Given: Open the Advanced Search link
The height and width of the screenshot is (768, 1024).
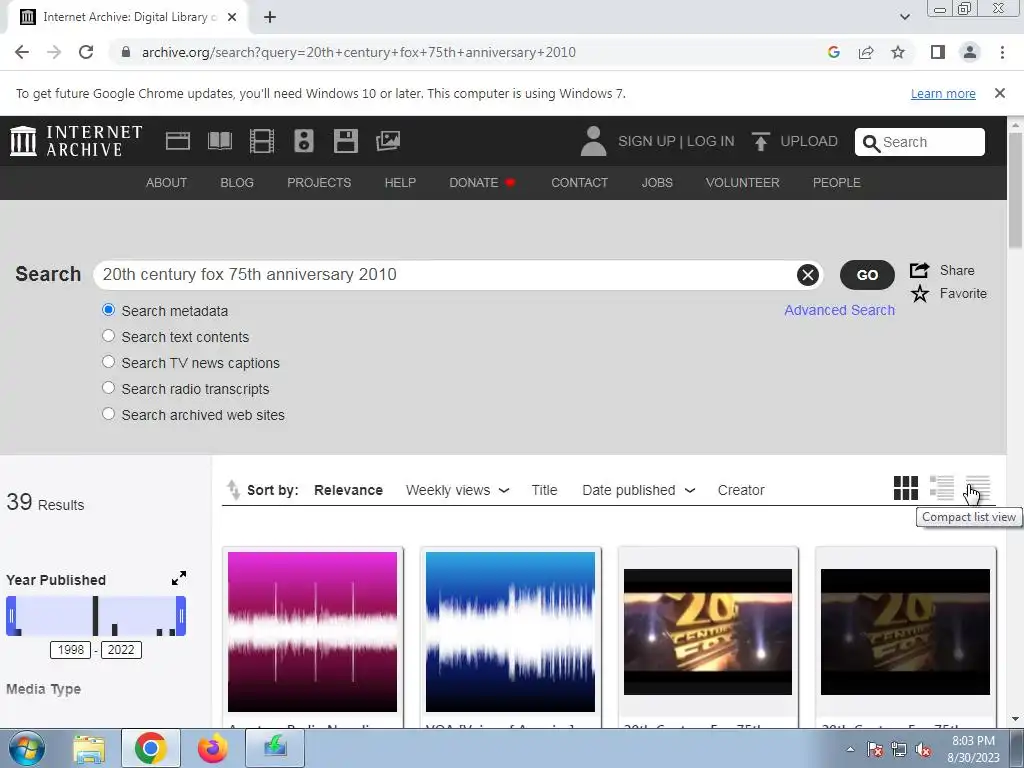Looking at the screenshot, I should click(x=839, y=310).
